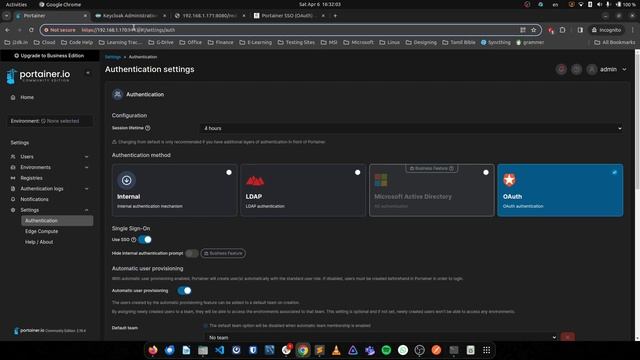Viewport: 640px width, 360px height.
Task: Select the OAuth authentication method checkmark
Action: [614, 172]
